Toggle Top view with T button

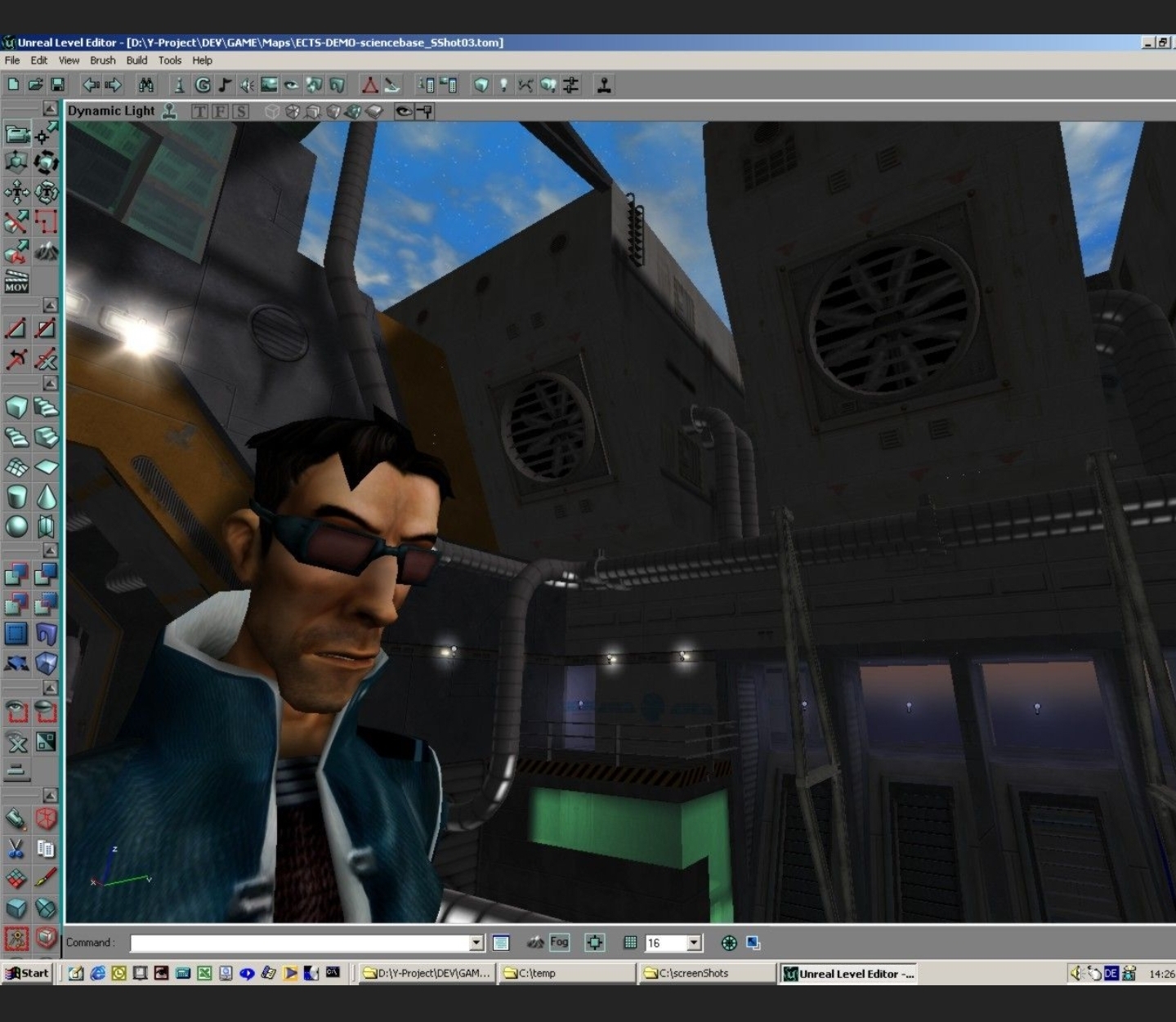pyautogui.click(x=199, y=111)
